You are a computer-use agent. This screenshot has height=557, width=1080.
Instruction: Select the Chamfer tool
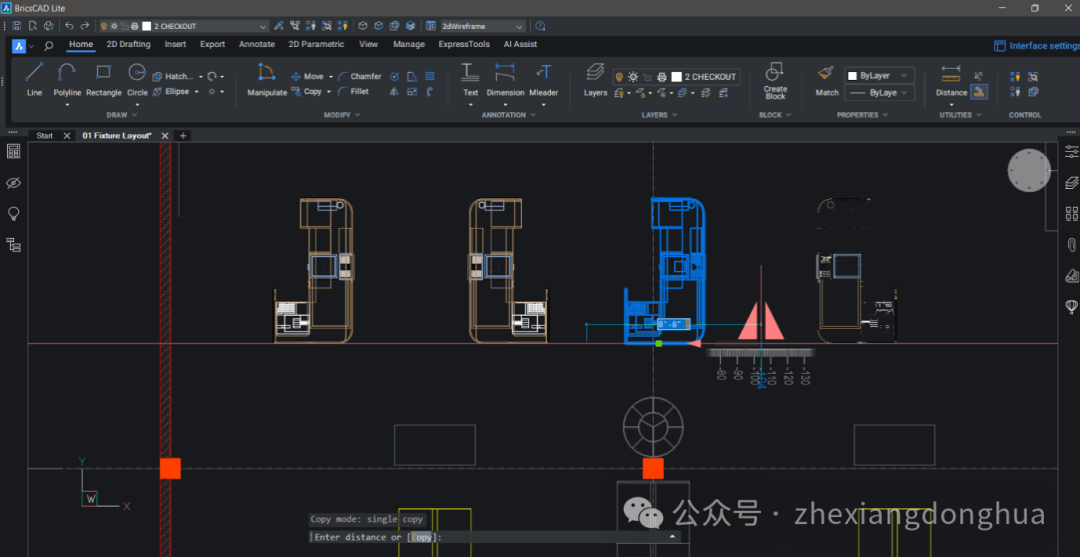click(360, 76)
